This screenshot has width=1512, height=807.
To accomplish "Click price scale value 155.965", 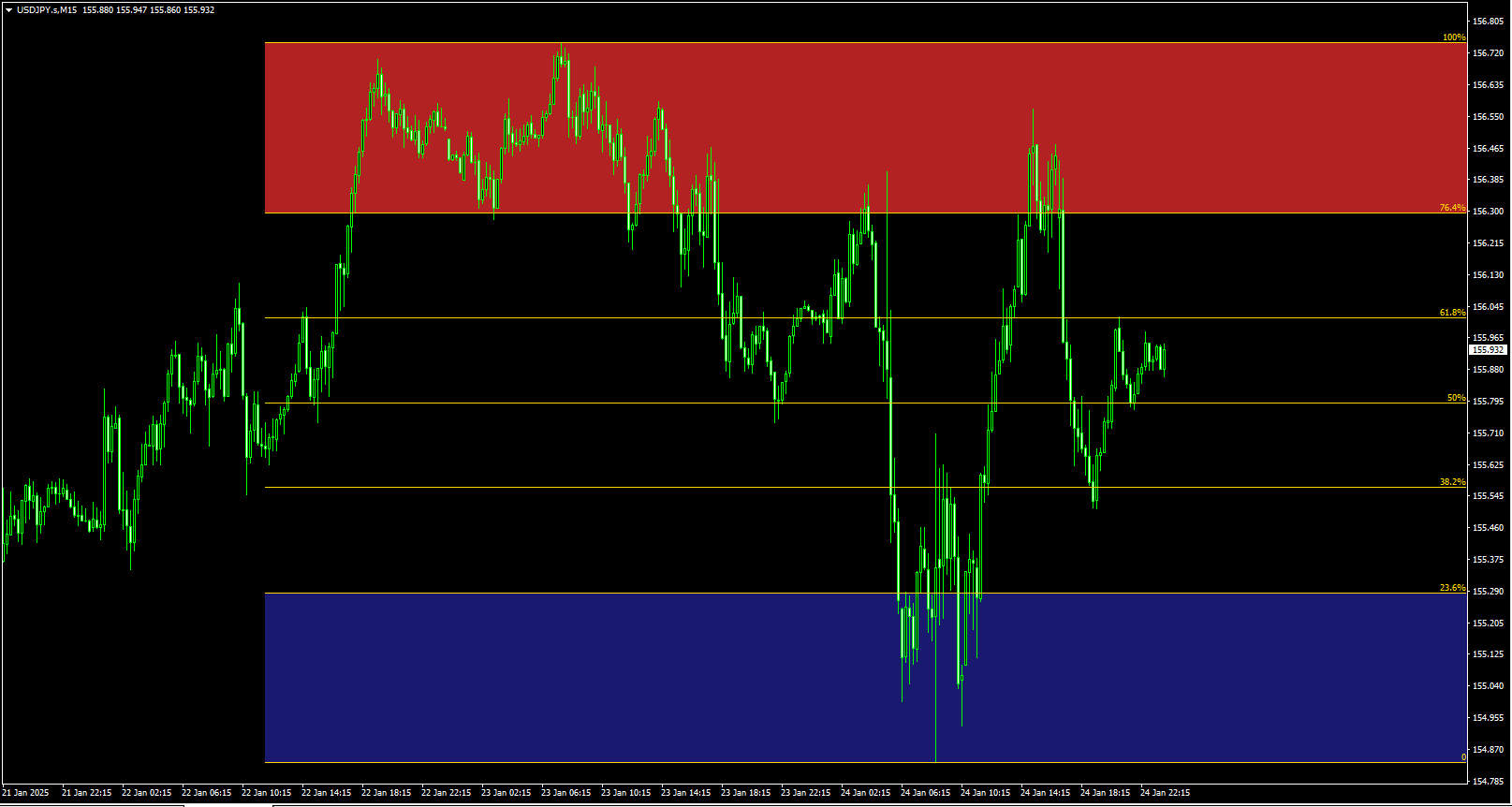I will pos(1488,338).
